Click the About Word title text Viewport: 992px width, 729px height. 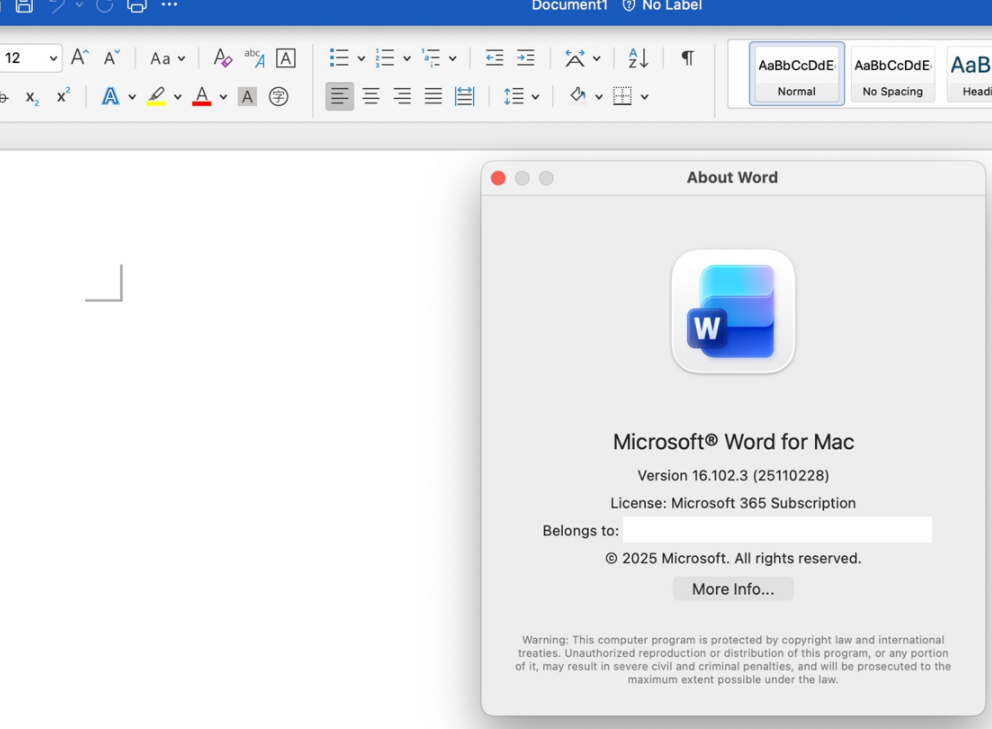coord(733,178)
